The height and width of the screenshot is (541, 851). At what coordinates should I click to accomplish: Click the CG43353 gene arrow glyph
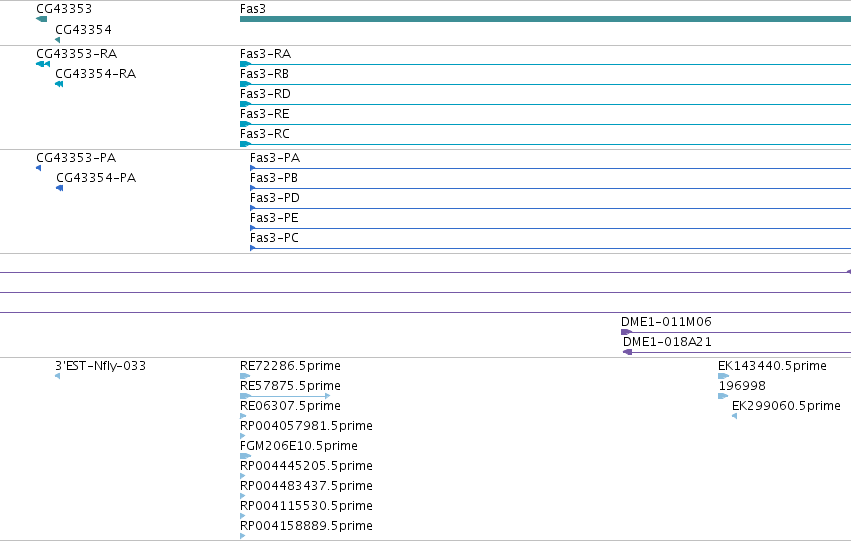pyautogui.click(x=41, y=19)
